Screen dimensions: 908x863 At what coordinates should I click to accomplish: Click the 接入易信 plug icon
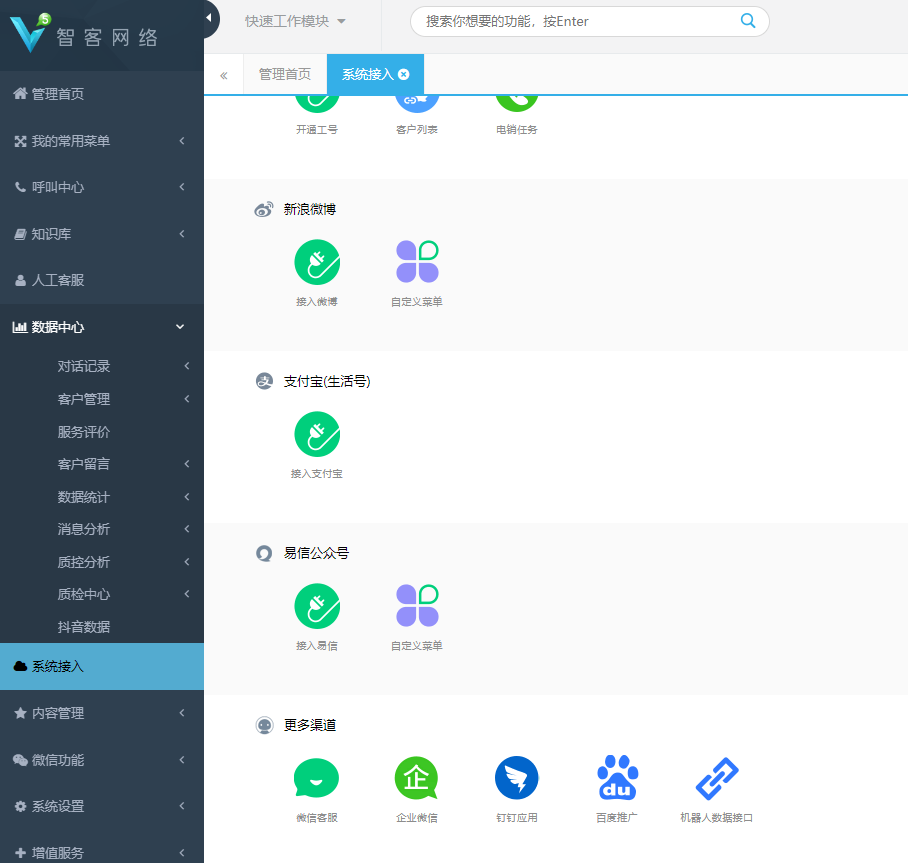(x=317, y=605)
